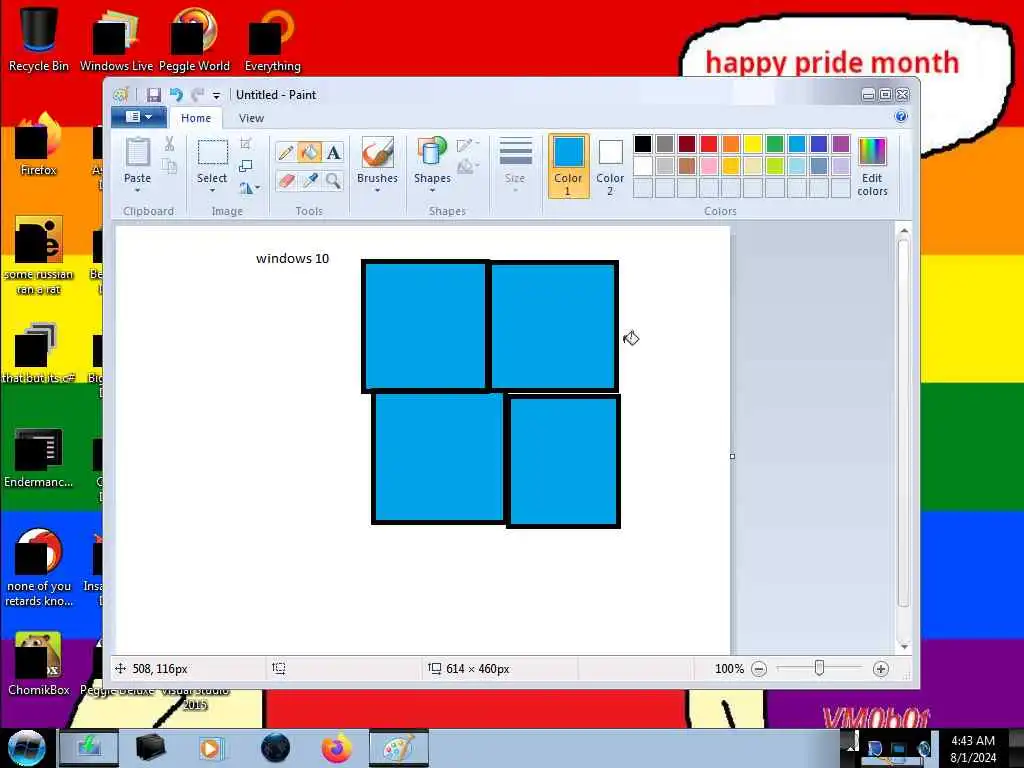Viewport: 1024px width, 768px height.
Task: Click the Save icon in quick access toolbar
Action: click(153, 95)
